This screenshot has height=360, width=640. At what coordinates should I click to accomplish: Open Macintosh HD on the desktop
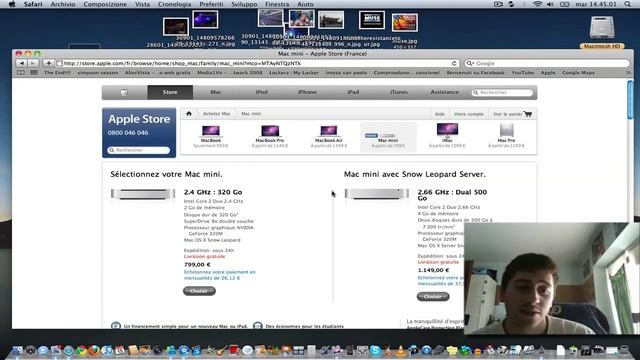[x=602, y=32]
